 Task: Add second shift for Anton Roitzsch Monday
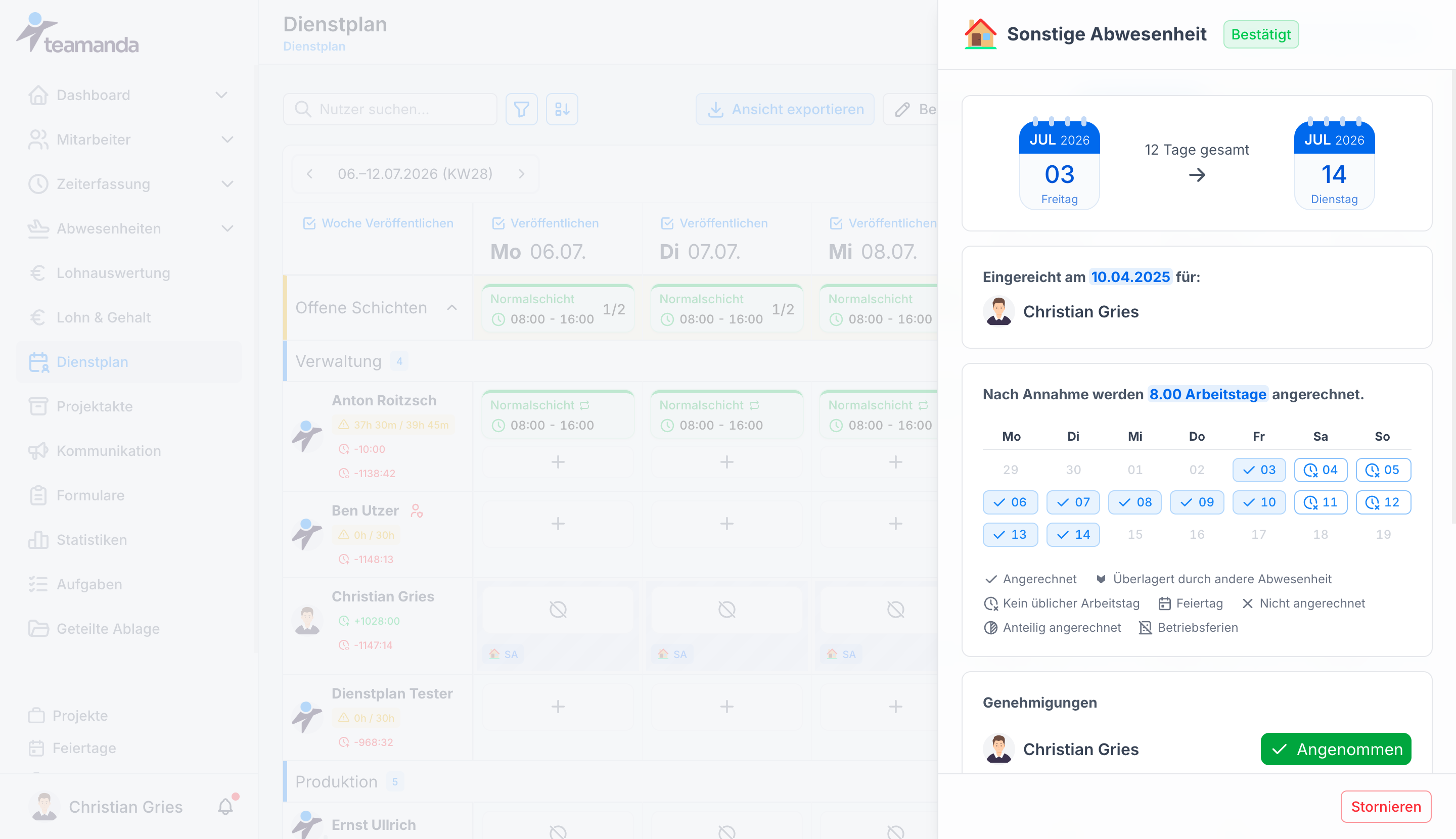pyautogui.click(x=558, y=461)
